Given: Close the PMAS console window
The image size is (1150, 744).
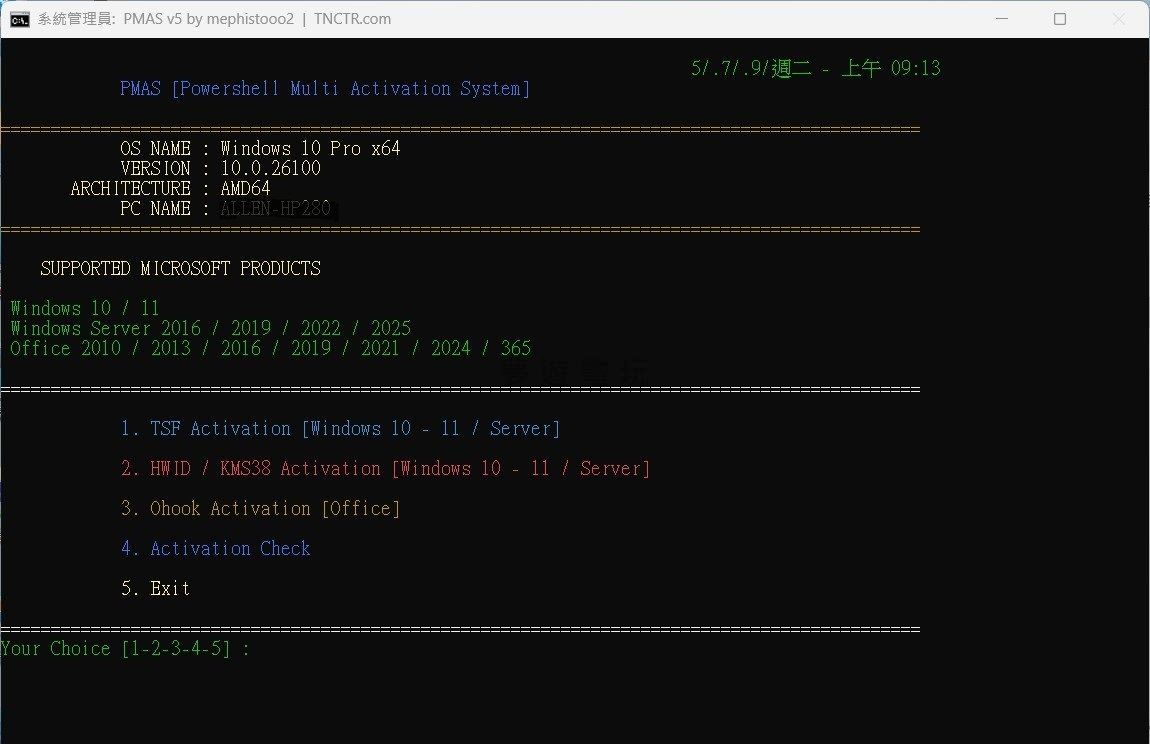Looking at the screenshot, I should click(1118, 19).
